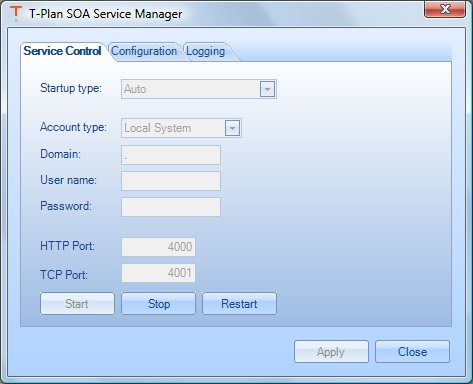The width and height of the screenshot is (473, 384).
Task: Click the Auto startup type combo box
Action: click(199, 89)
